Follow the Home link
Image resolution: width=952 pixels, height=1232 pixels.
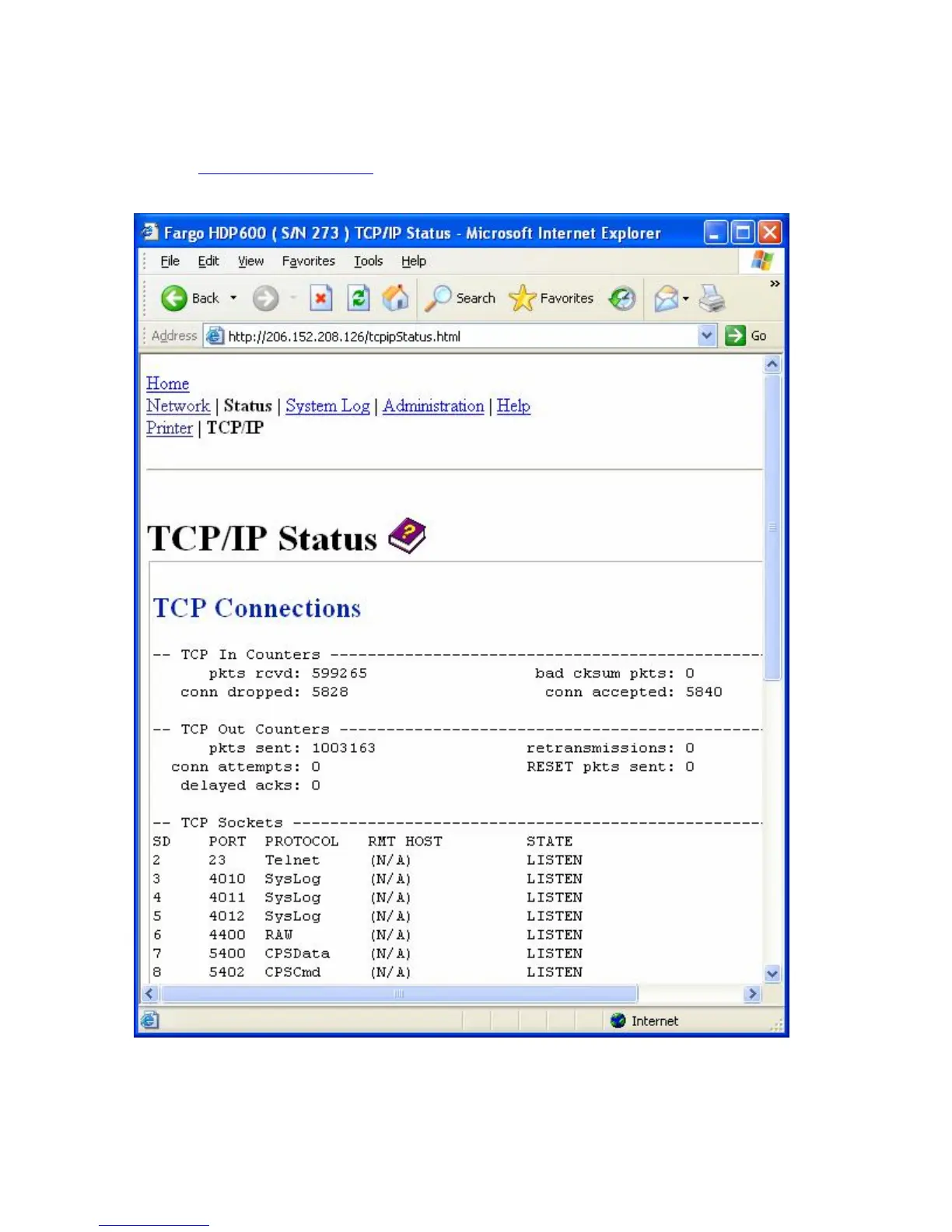pos(167,383)
